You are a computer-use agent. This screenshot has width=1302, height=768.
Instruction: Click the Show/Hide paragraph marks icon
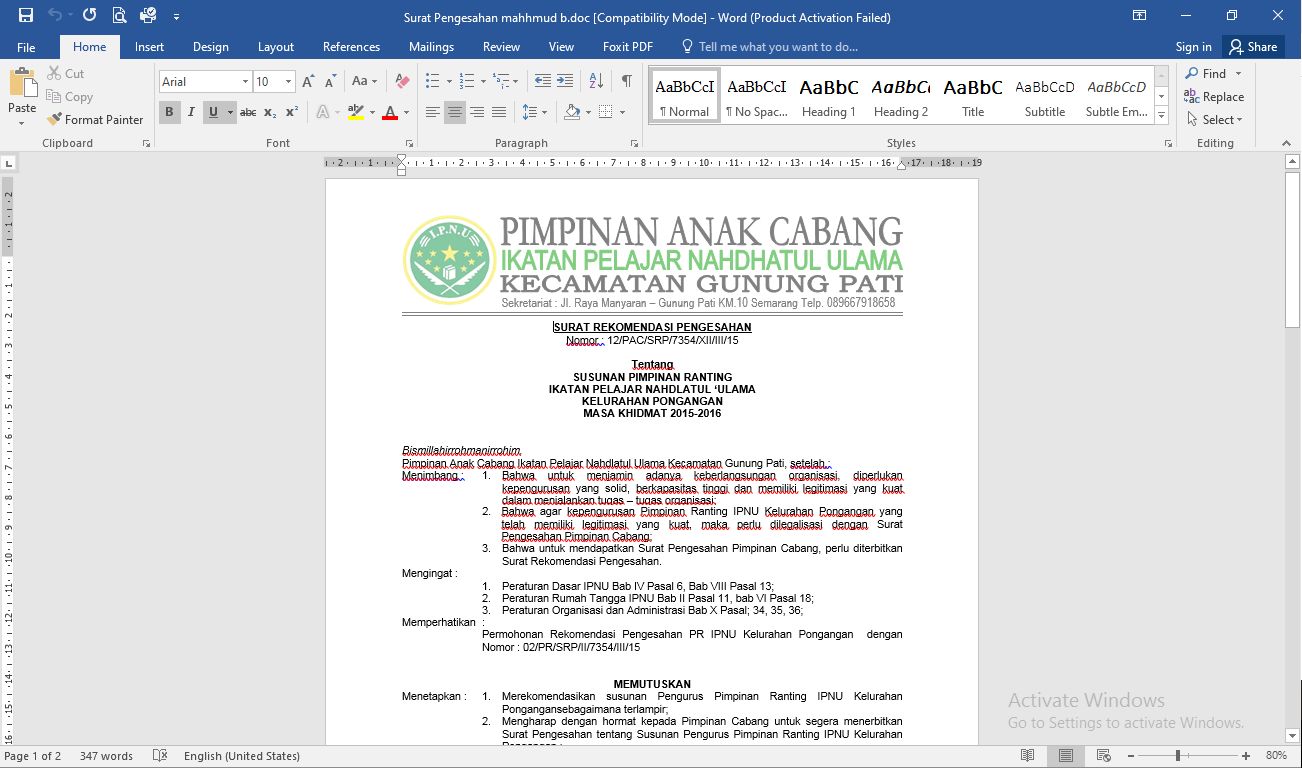[x=626, y=81]
